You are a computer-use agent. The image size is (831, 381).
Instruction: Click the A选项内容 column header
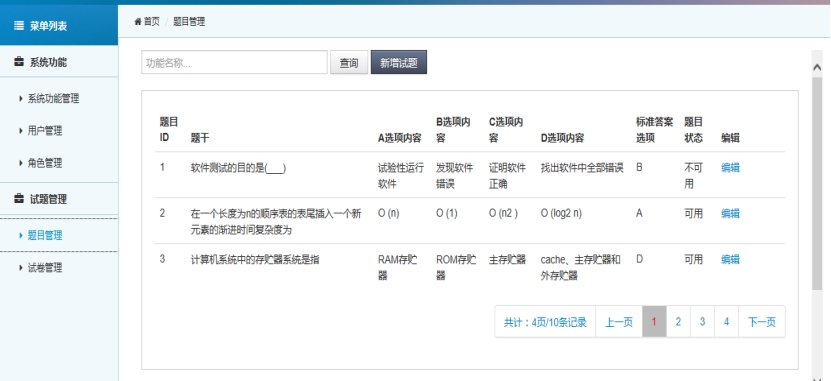pyautogui.click(x=400, y=138)
